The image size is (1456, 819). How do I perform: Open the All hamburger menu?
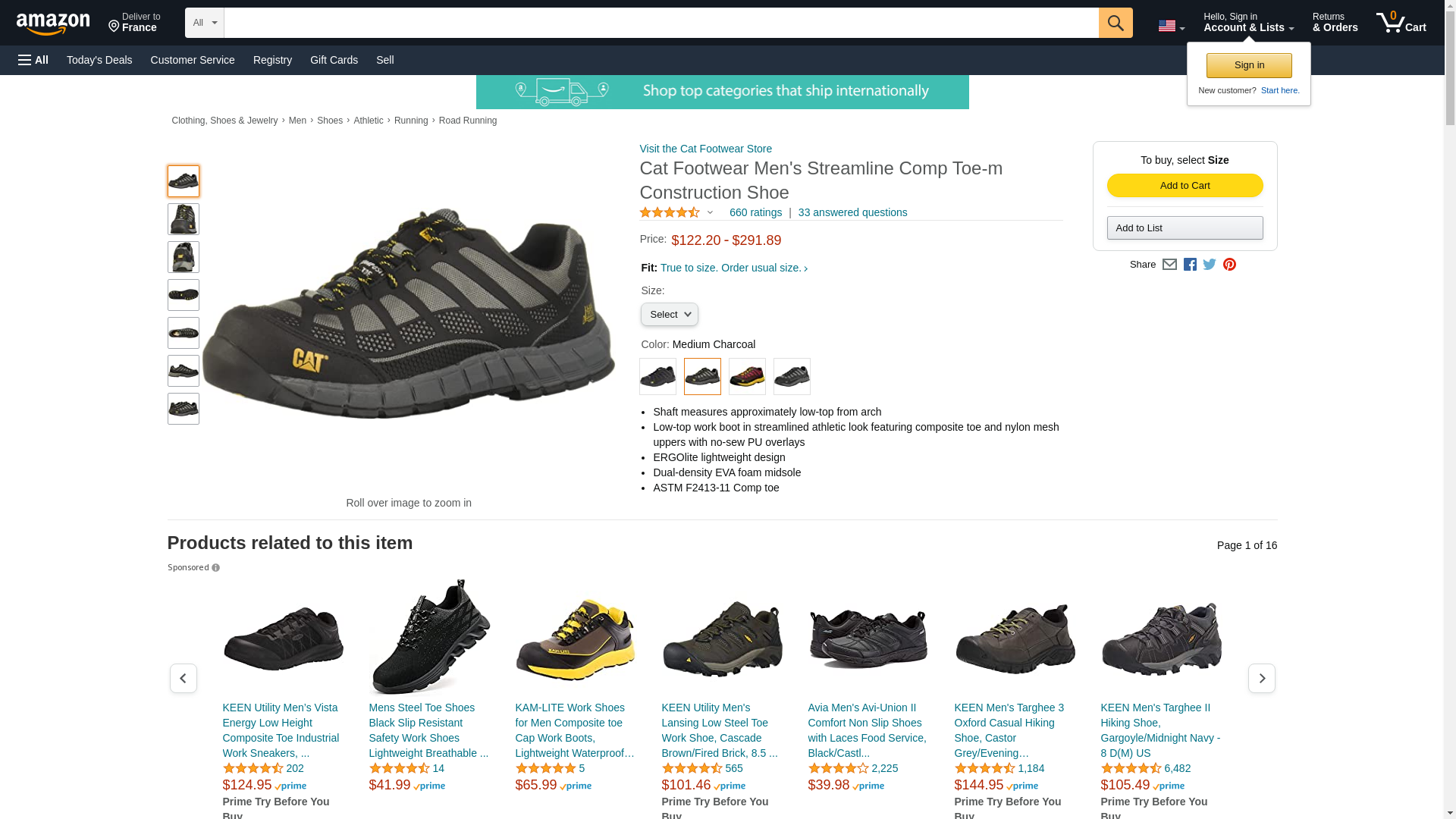click(x=33, y=60)
